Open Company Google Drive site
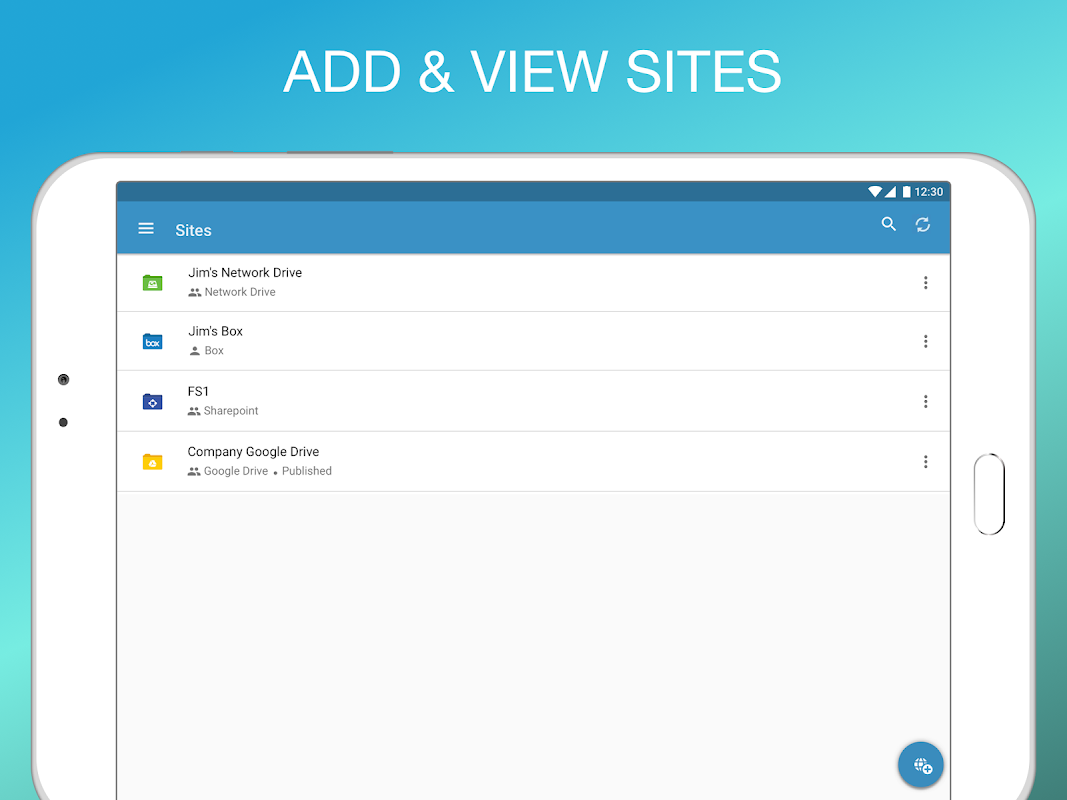This screenshot has height=800, width=1067. (534, 462)
